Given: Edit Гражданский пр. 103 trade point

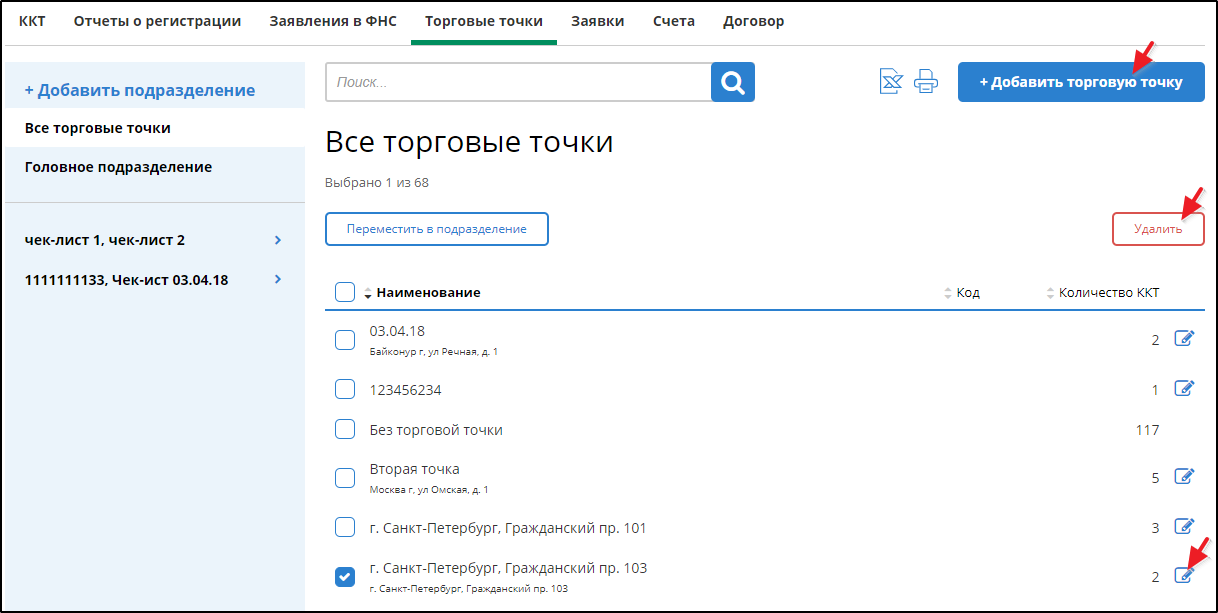Looking at the screenshot, I should 1184,575.
